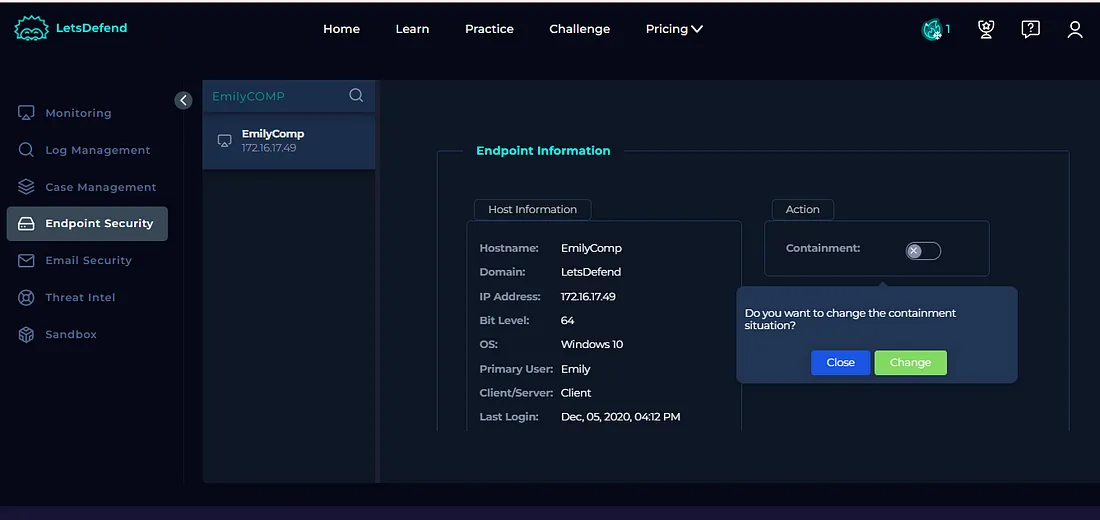Viewport: 1100px width, 520px height.
Task: Go to Threat Intel label
Action: click(x=80, y=298)
